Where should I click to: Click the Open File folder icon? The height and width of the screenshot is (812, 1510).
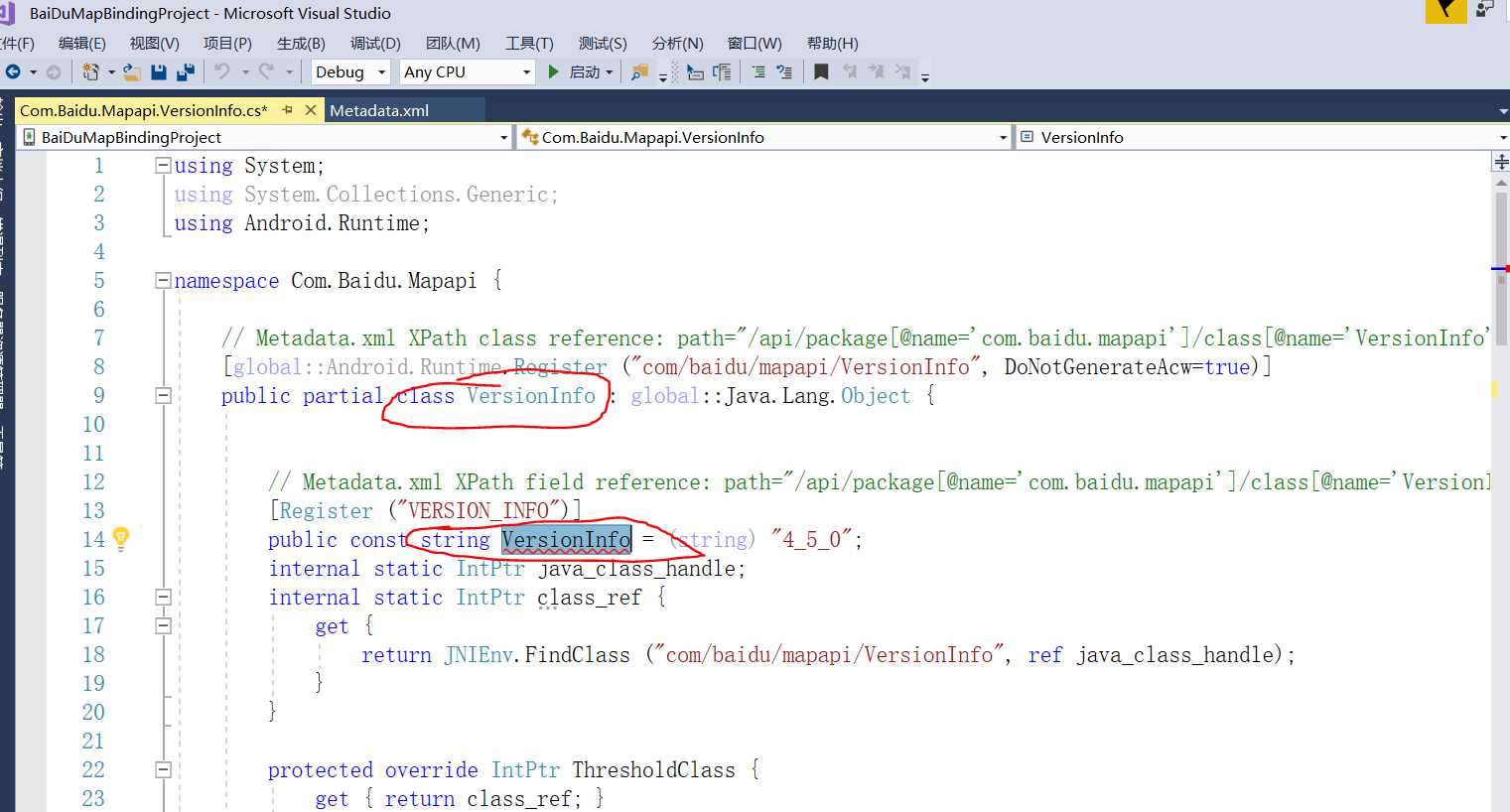pos(131,71)
